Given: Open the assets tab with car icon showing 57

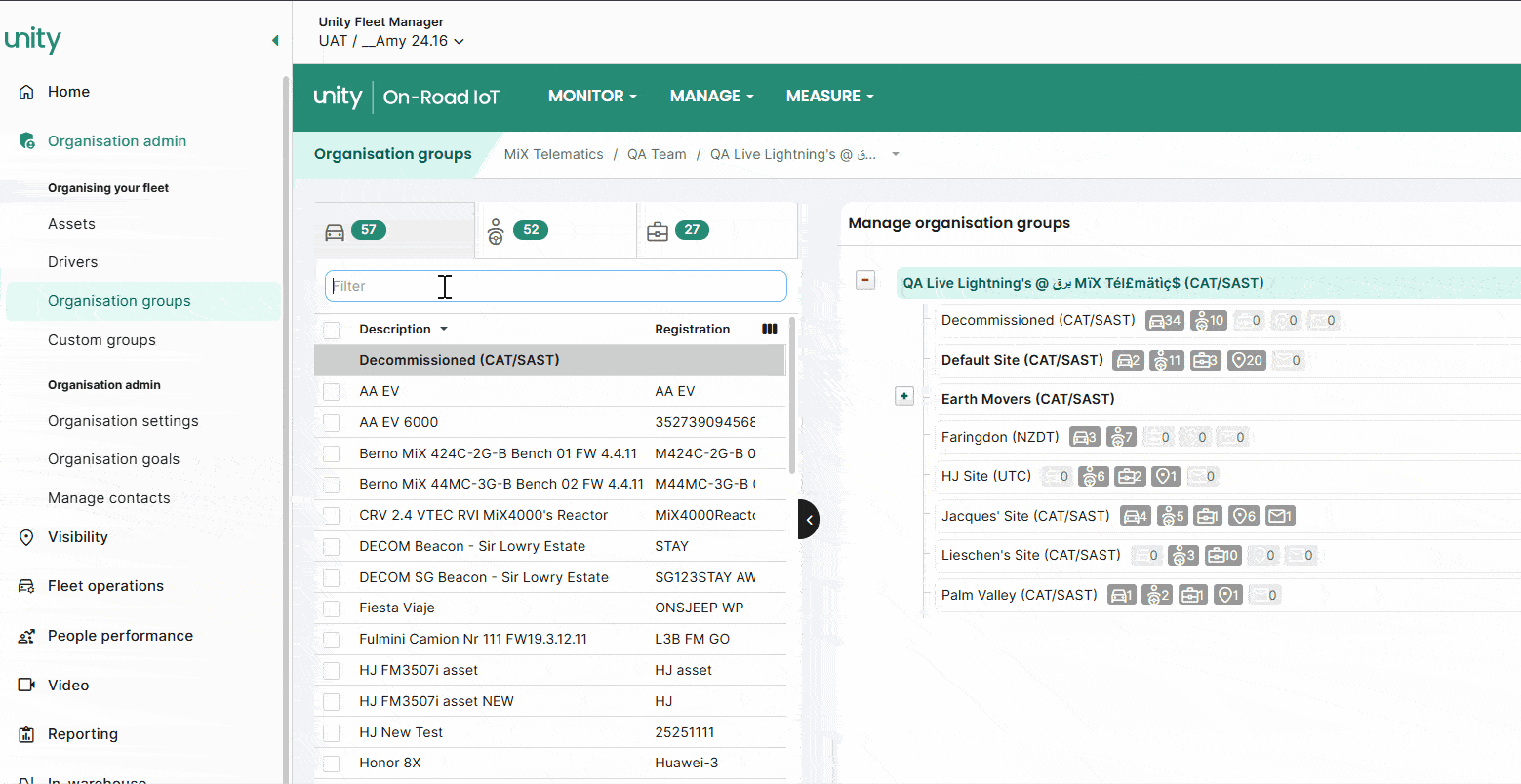Looking at the screenshot, I should click(395, 231).
